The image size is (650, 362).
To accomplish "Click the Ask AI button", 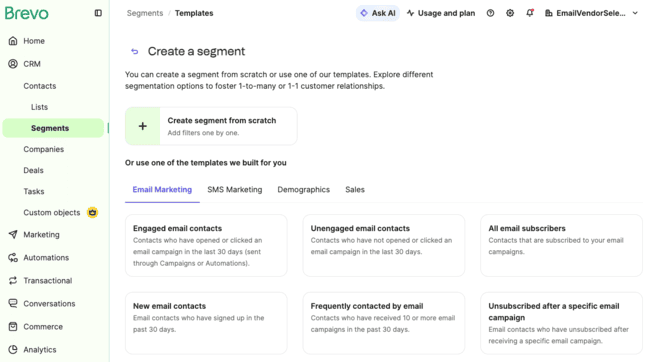I will coord(378,13).
